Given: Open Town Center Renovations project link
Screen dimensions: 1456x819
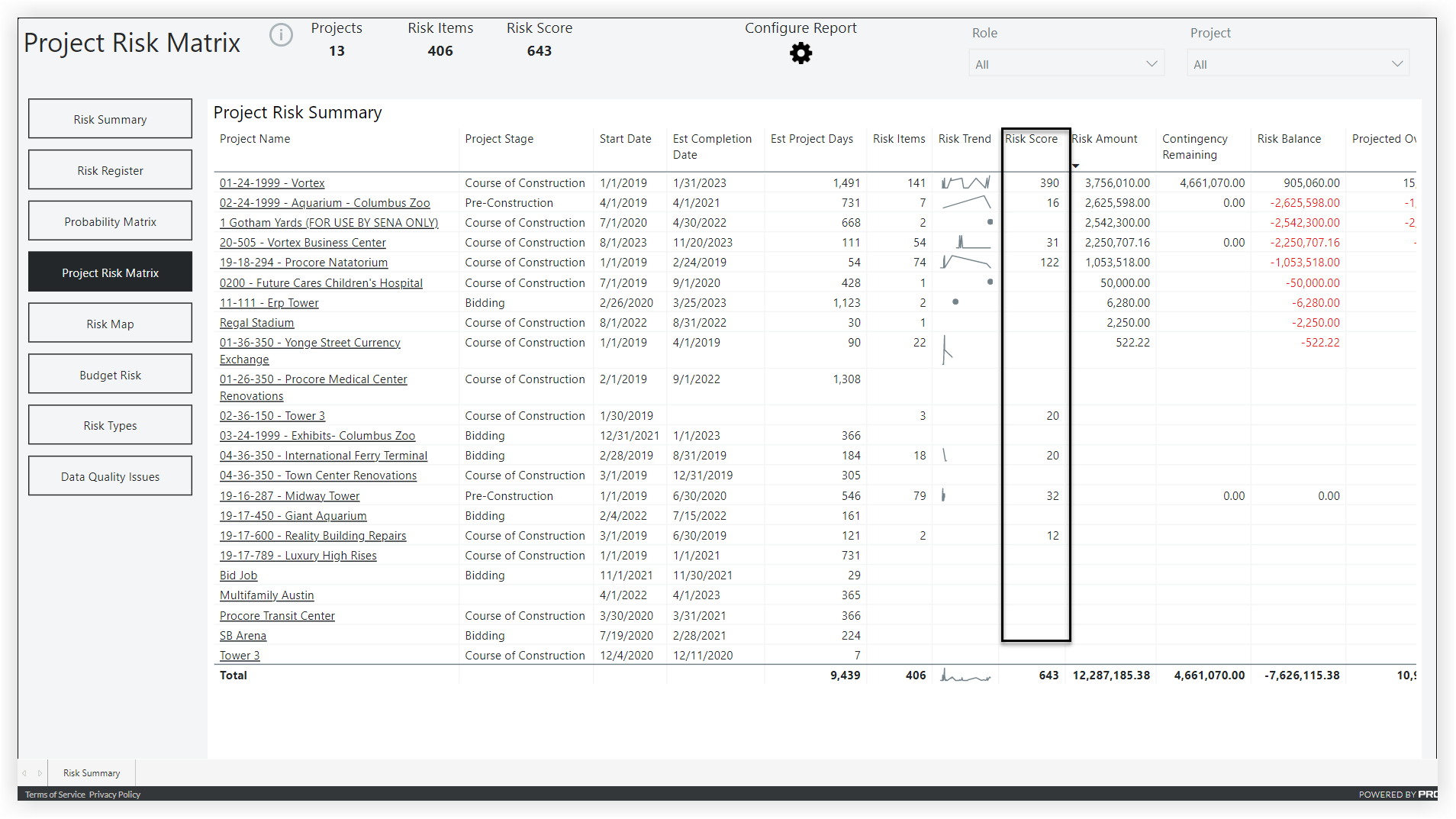Looking at the screenshot, I should point(318,476).
